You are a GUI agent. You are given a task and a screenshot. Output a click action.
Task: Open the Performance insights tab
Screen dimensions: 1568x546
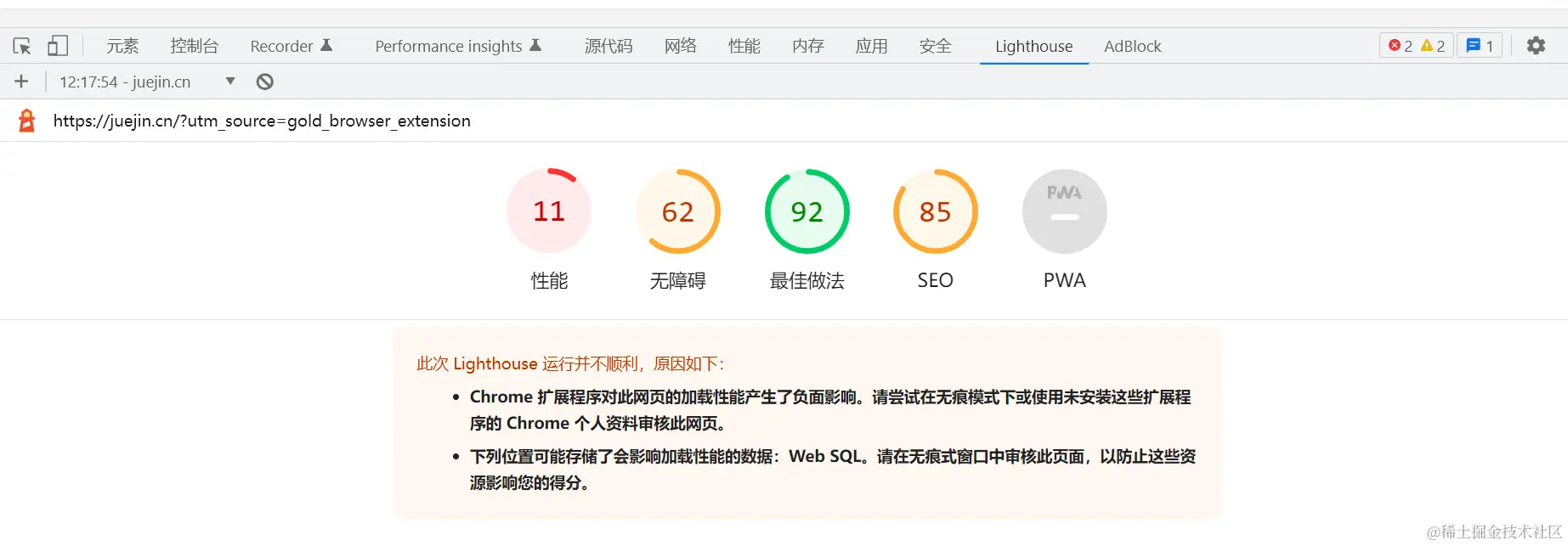pos(458,46)
